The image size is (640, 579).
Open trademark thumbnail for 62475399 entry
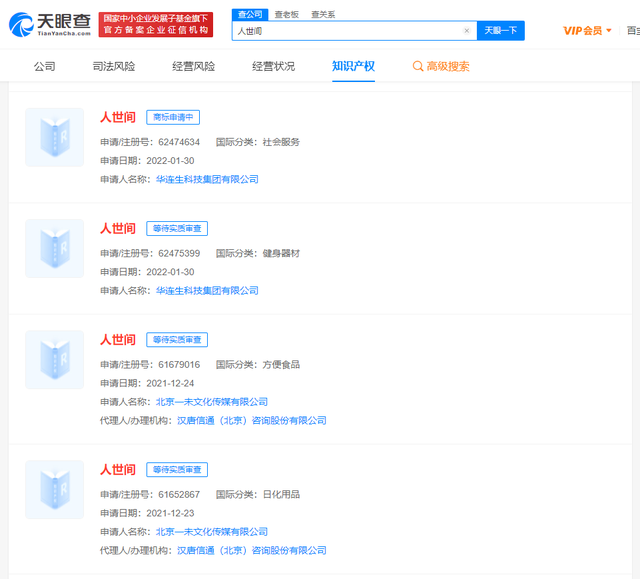point(55,248)
